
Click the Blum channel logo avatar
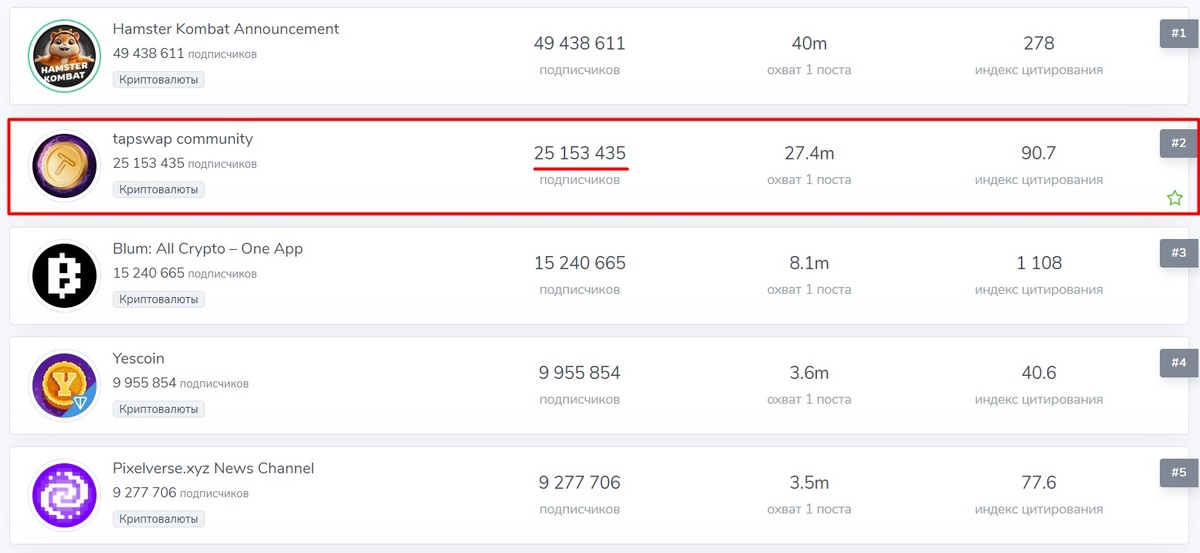click(x=64, y=275)
